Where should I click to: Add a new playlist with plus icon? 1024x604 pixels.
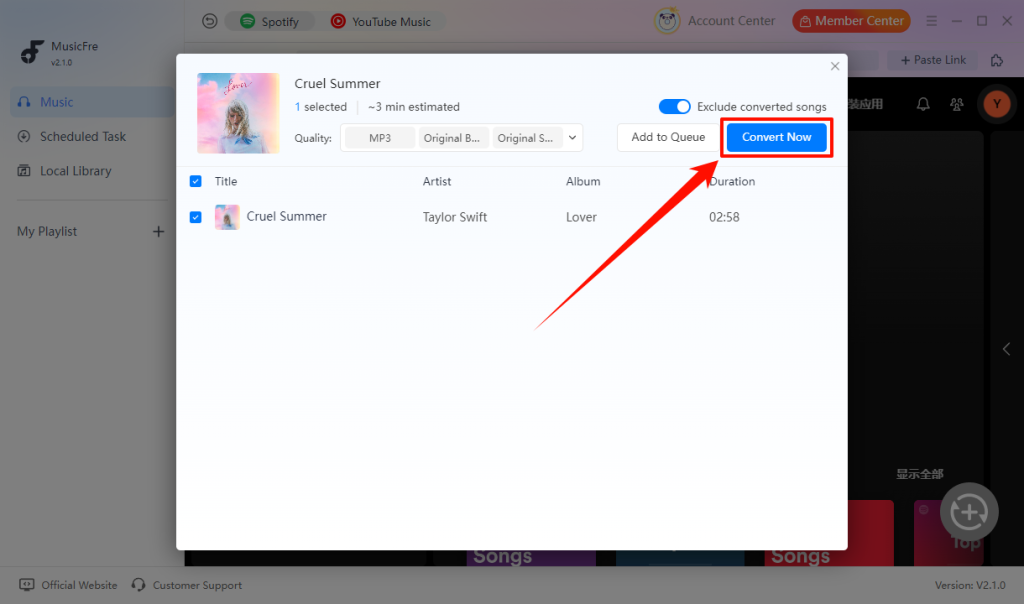click(158, 232)
